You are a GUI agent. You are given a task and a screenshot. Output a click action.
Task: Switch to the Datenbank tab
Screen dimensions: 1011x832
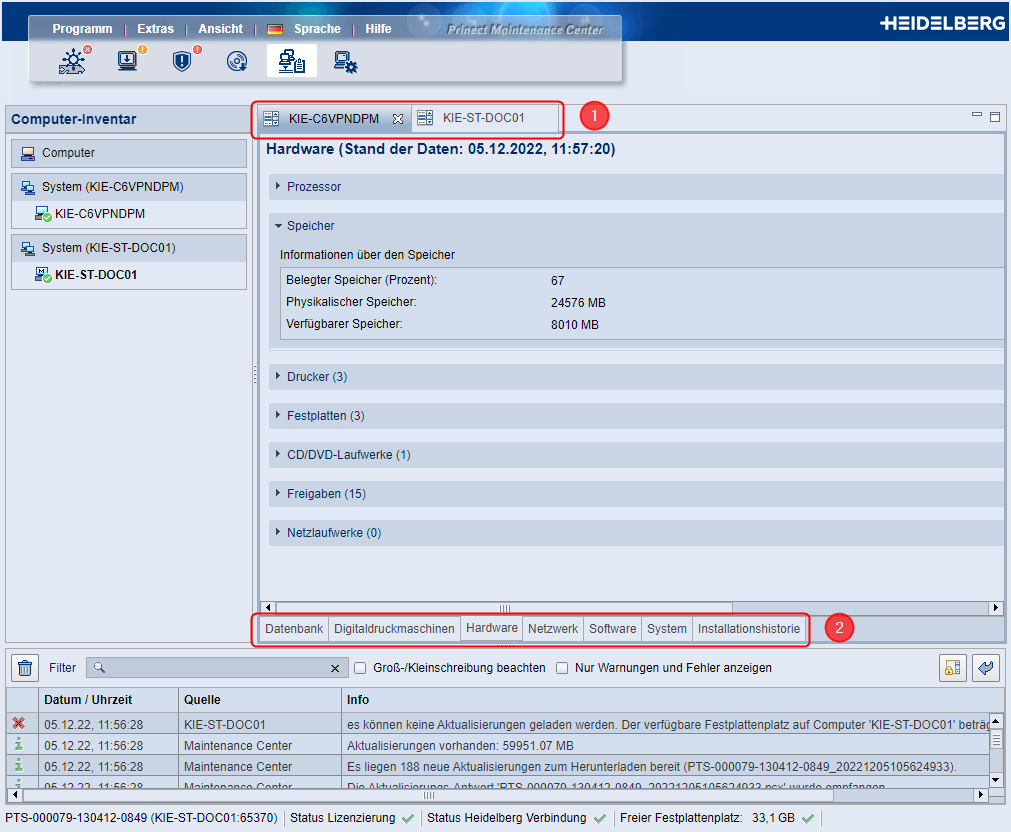294,629
